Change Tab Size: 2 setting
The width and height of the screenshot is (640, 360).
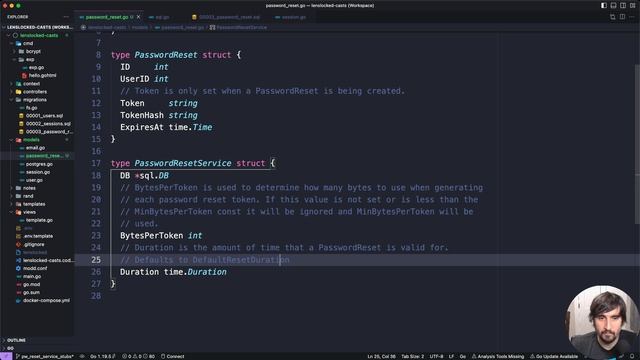pos(413,356)
